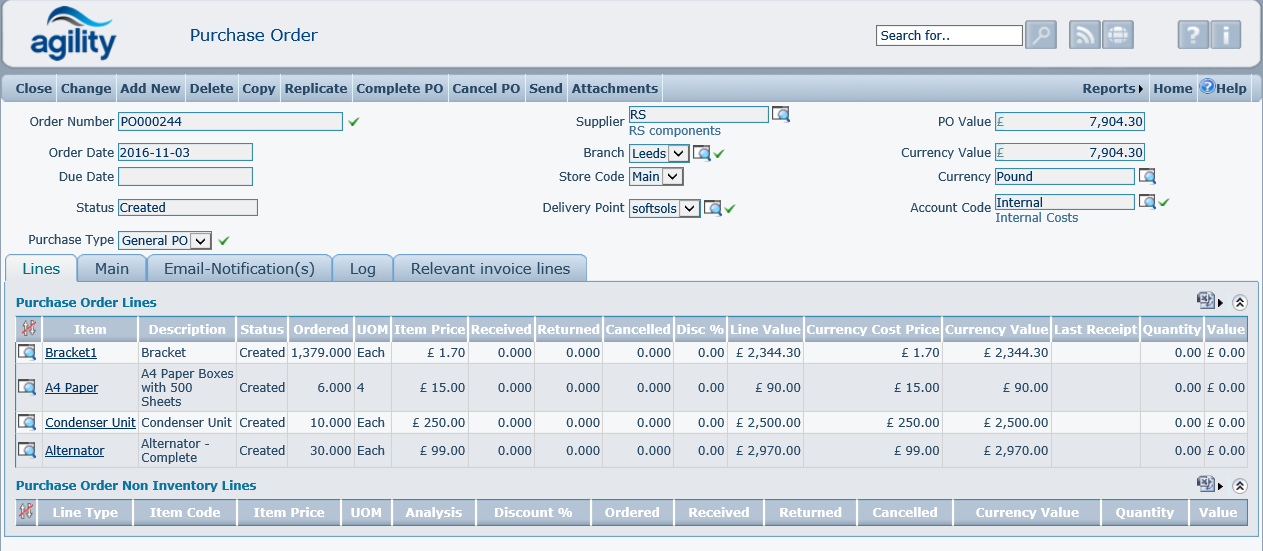Viewport: 1263px width, 551px height.
Task: Click lookup icon next to Currency field
Action: [x=1148, y=177]
